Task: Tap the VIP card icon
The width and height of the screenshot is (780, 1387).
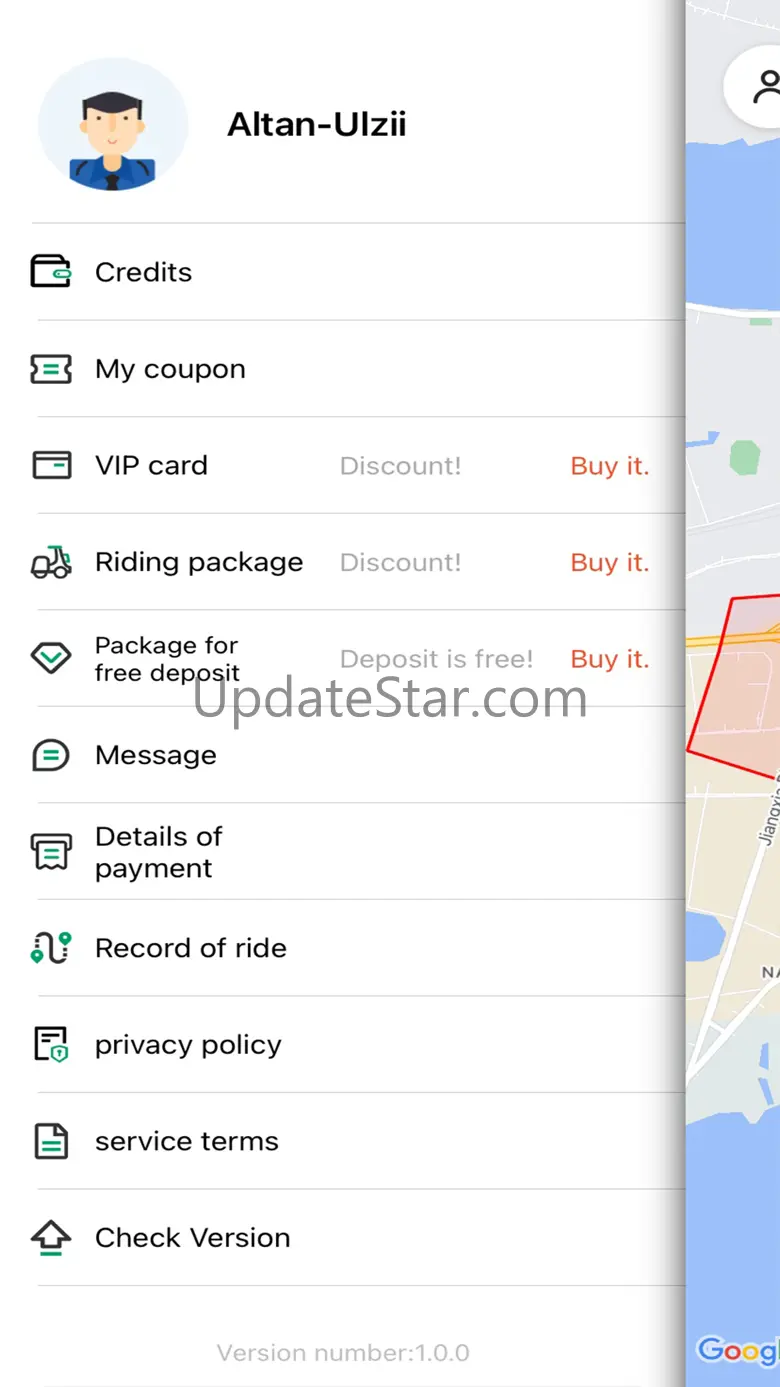Action: [x=51, y=465]
